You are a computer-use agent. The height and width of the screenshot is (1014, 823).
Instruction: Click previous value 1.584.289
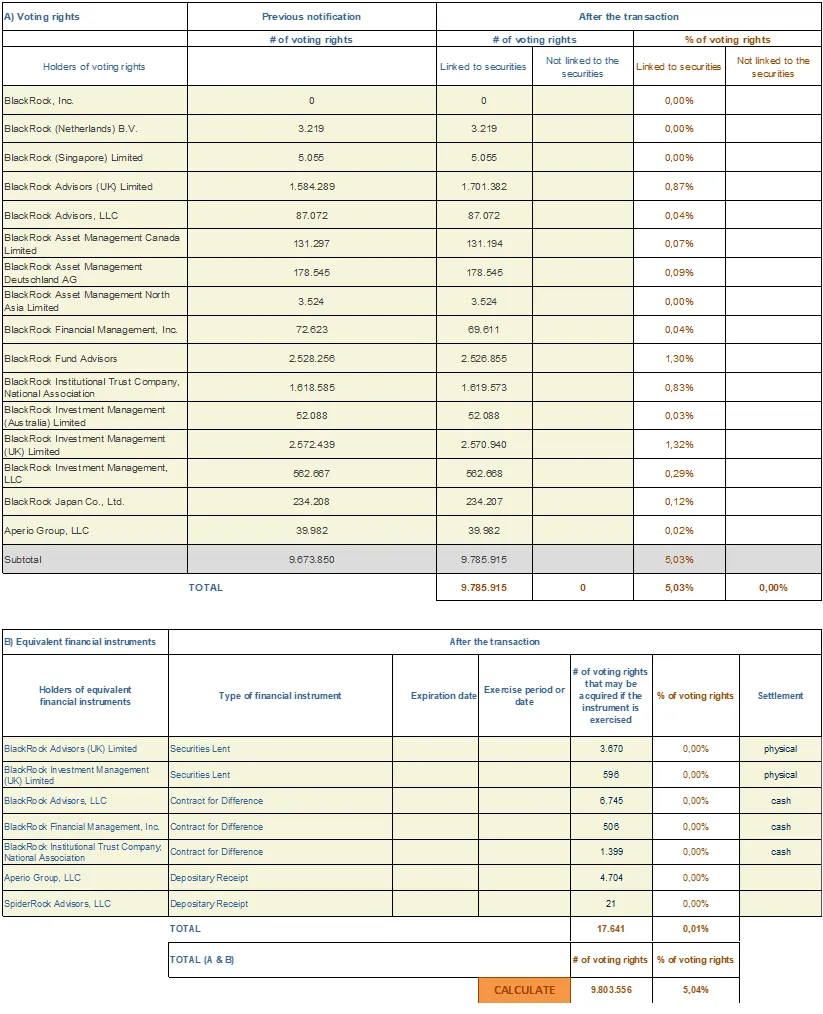(x=312, y=187)
